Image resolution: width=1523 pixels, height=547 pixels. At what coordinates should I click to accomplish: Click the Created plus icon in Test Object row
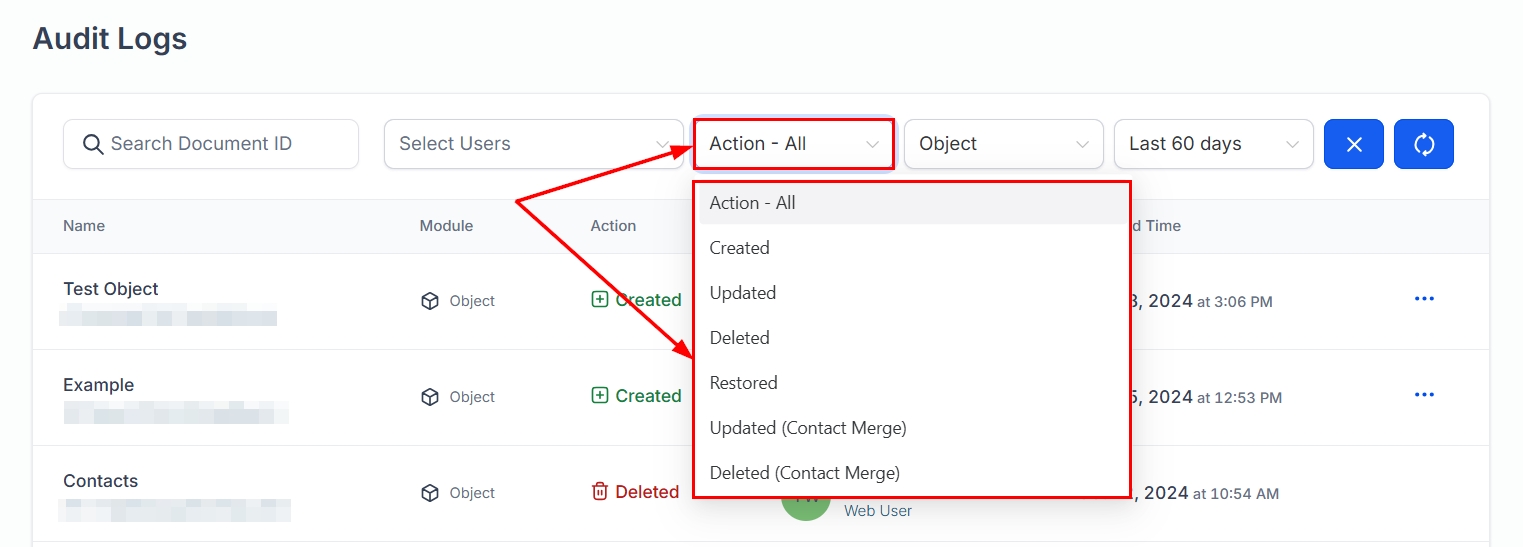pyautogui.click(x=600, y=299)
